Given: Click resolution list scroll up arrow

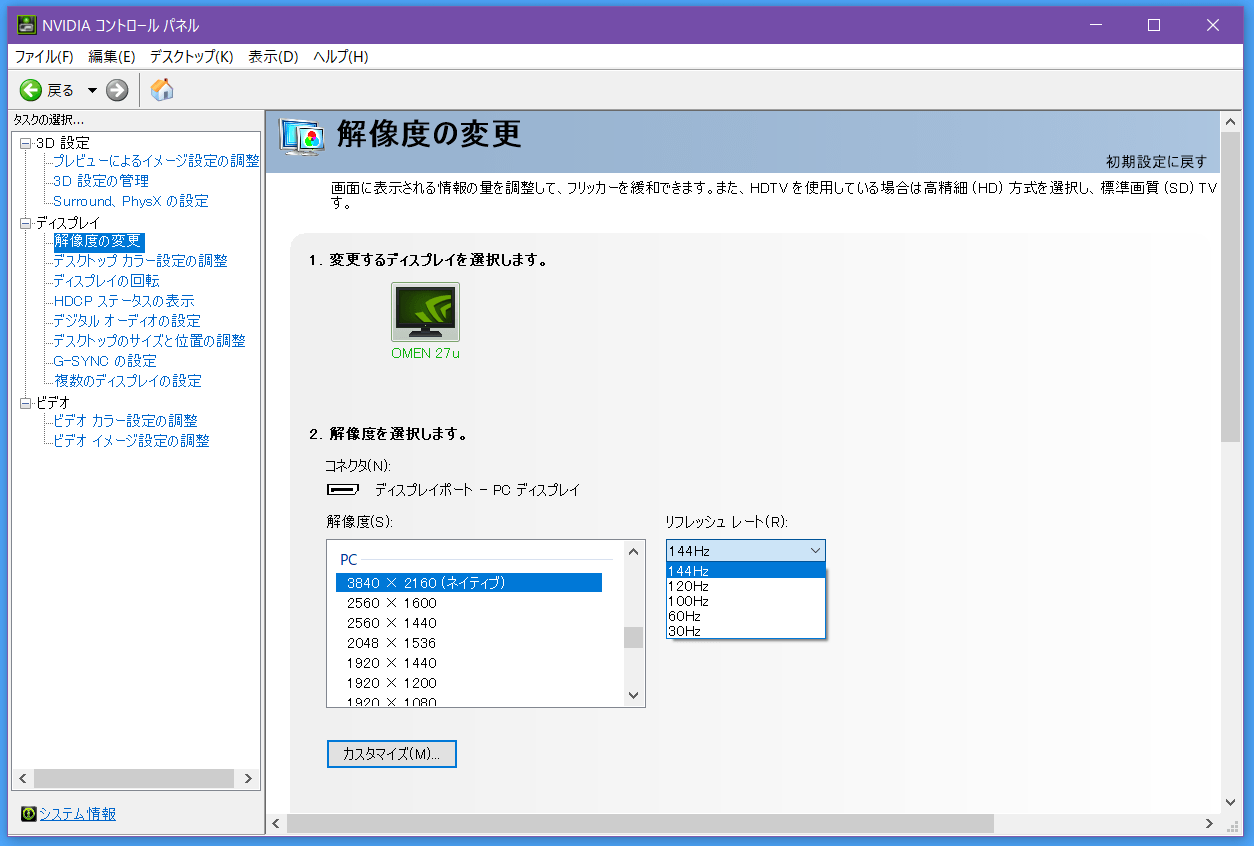Looking at the screenshot, I should point(633,551).
